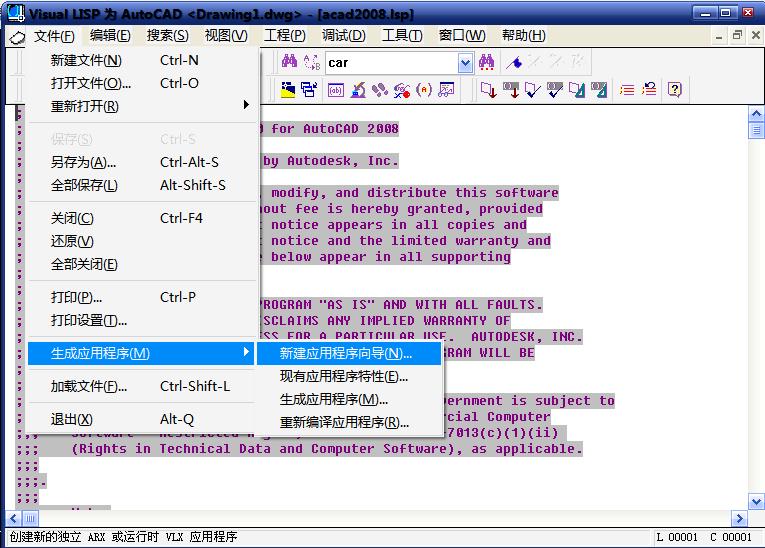Click status bar column indicator C 00001
The image size is (765, 548).
(731, 537)
